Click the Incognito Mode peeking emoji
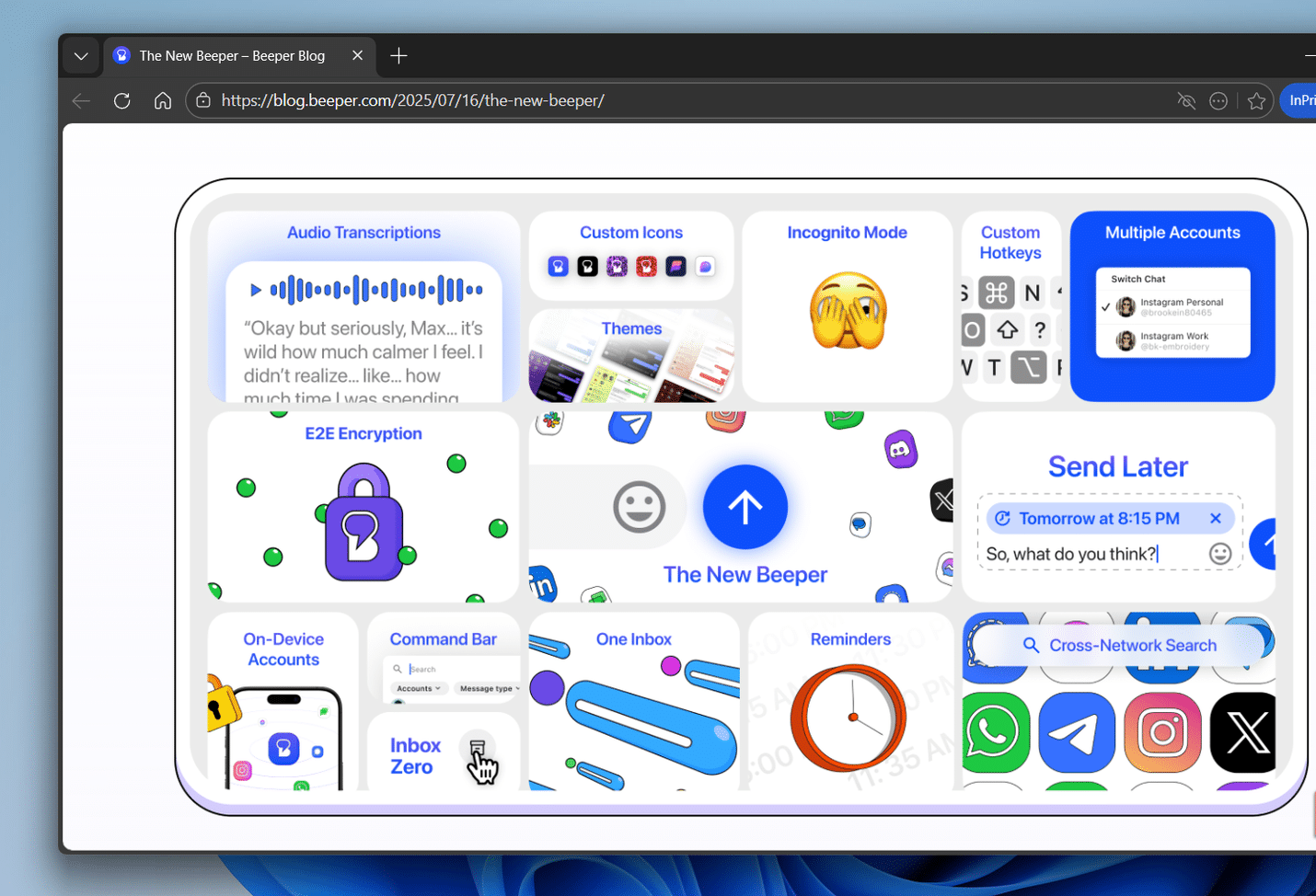This screenshot has width=1316, height=896. click(848, 311)
